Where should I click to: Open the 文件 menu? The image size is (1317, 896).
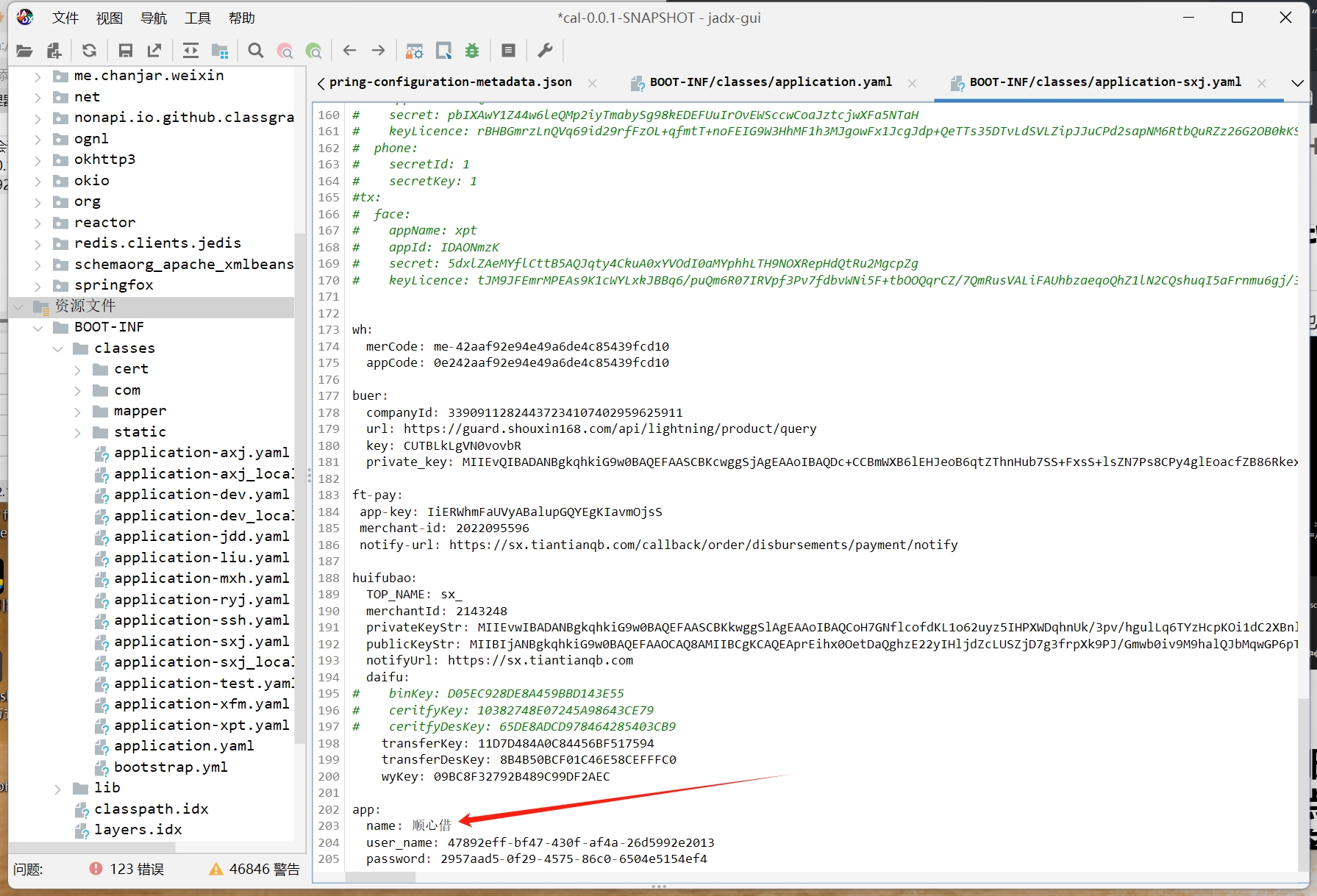(x=65, y=18)
